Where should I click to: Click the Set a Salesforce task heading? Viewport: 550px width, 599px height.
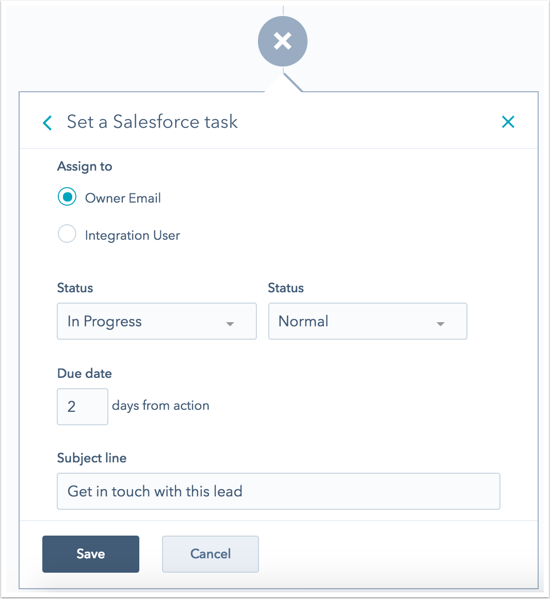[152, 122]
